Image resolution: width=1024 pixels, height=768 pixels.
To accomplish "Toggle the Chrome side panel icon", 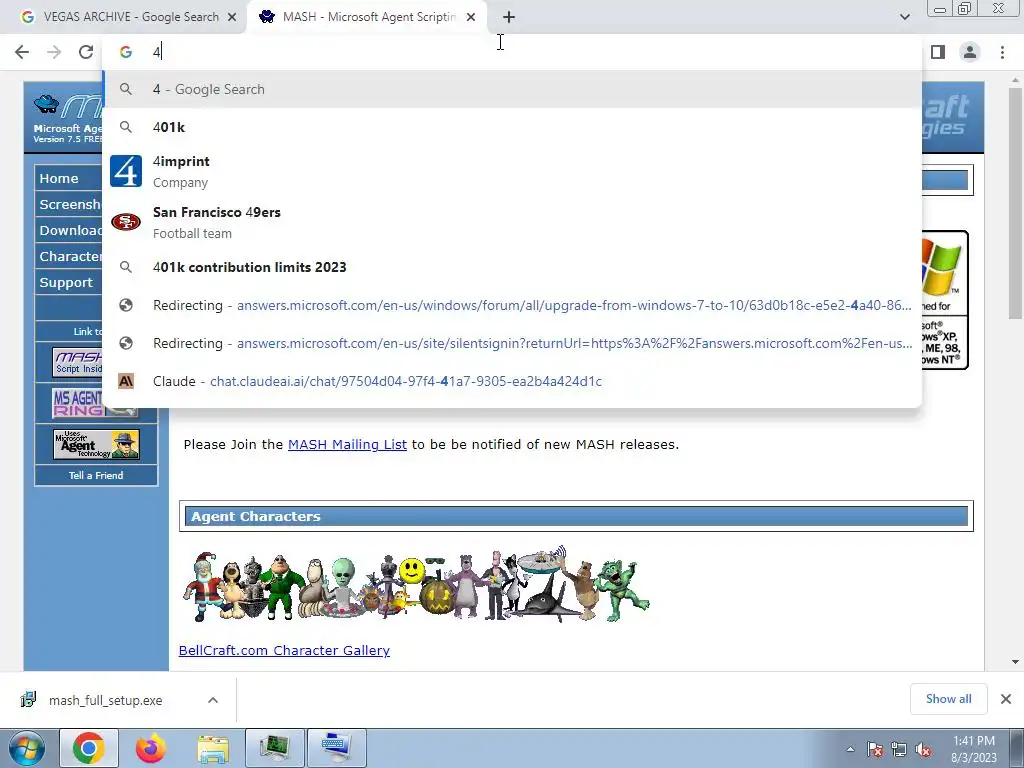I will pos(938,52).
